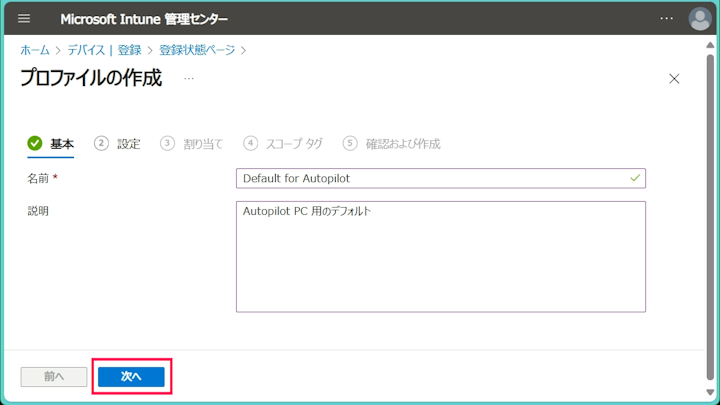
Task: Click inside the 説明 text area
Action: tap(441, 257)
